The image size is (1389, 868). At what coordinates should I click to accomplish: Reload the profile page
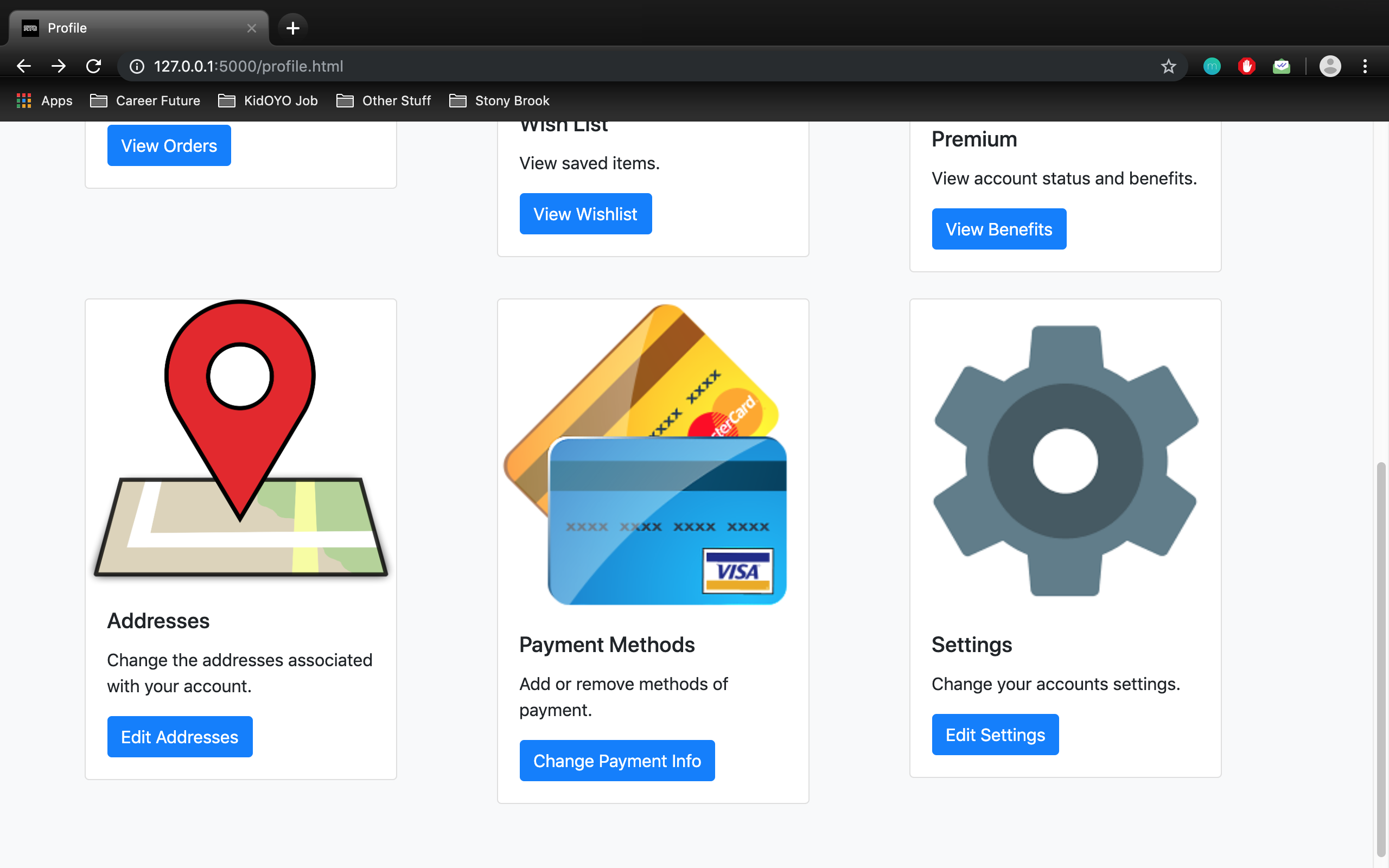[x=93, y=66]
